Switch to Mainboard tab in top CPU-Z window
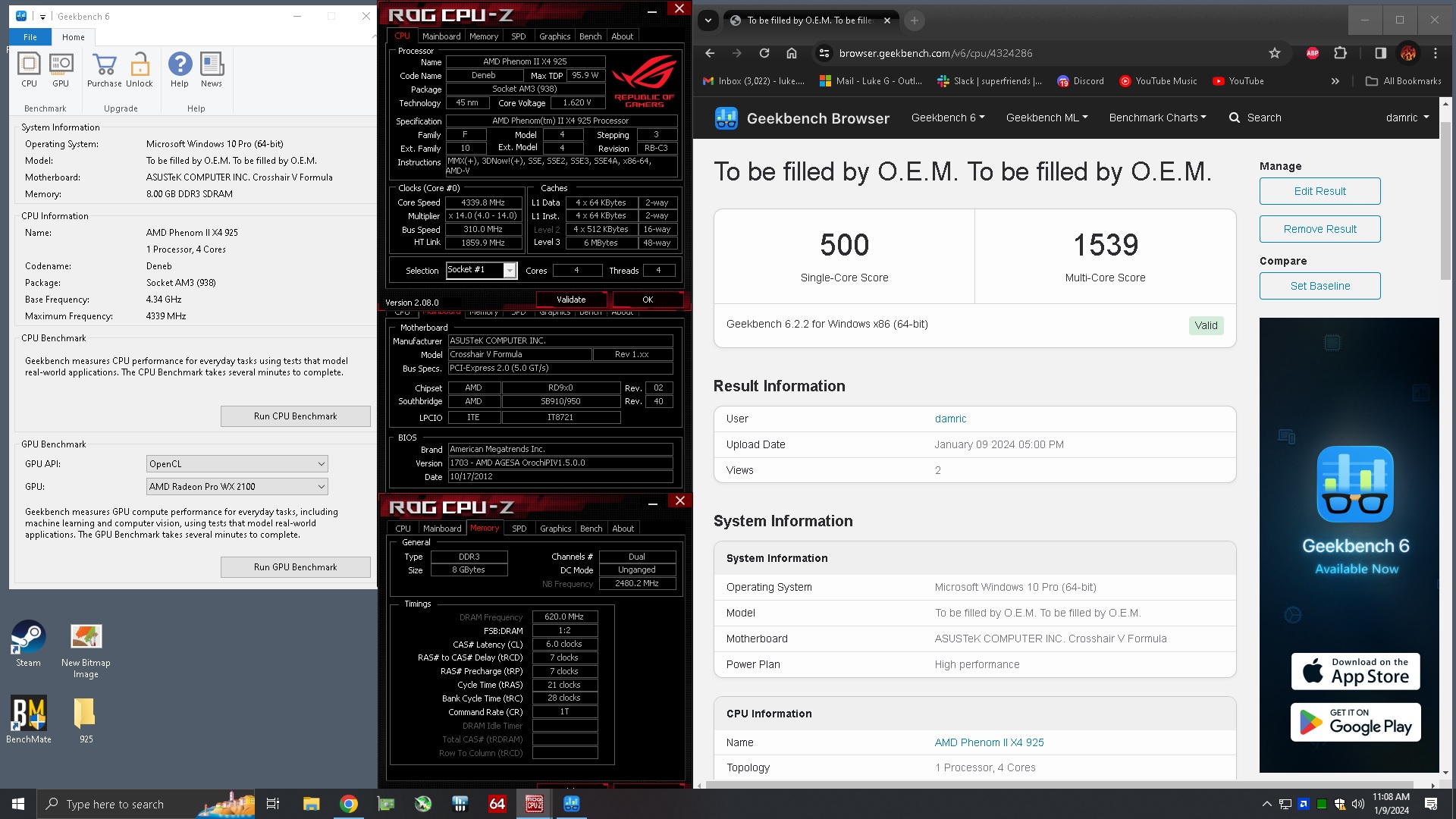Screen dimensions: 1456x819 click(441, 36)
